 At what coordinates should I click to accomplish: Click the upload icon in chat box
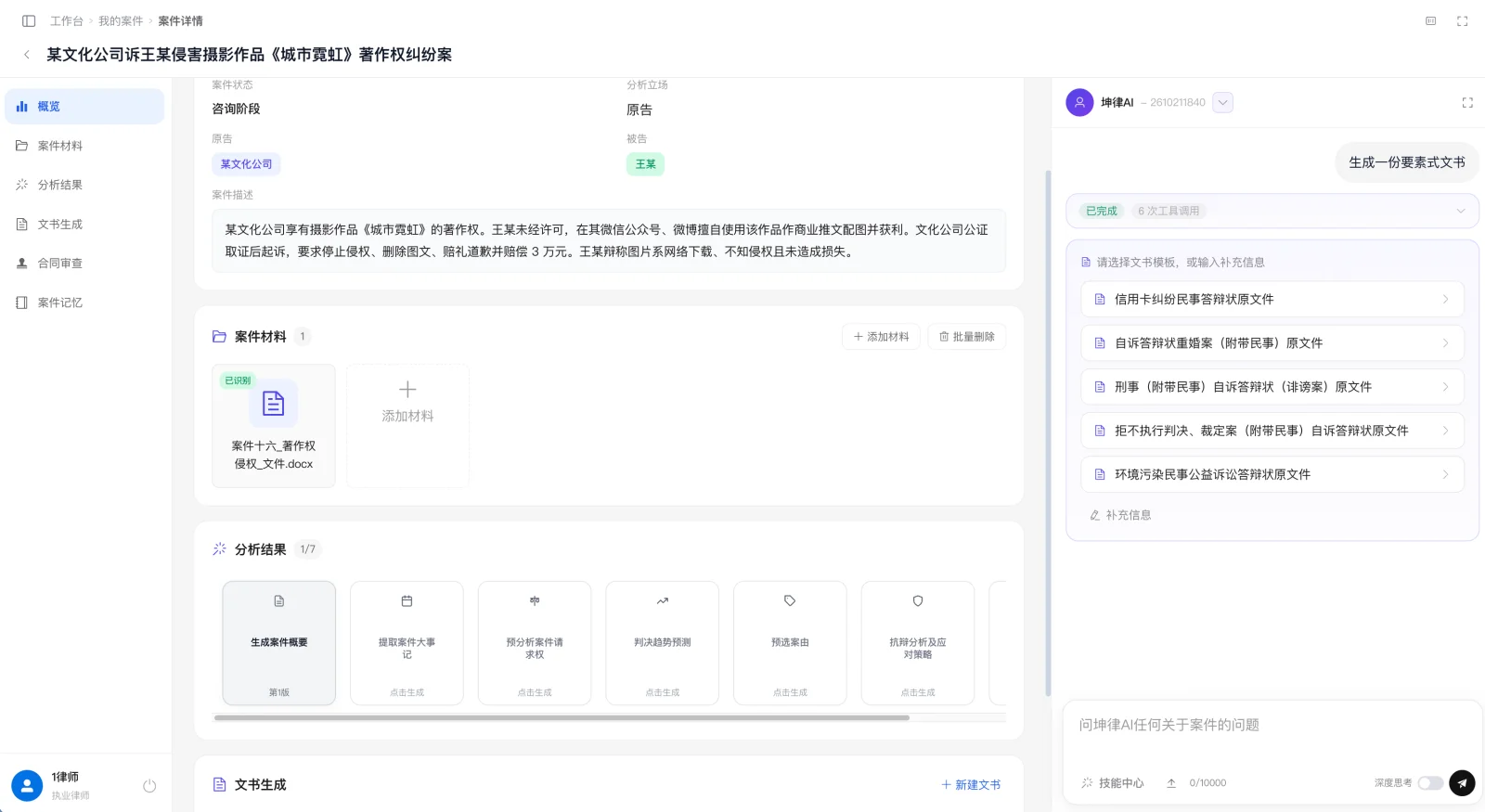[x=1171, y=783]
